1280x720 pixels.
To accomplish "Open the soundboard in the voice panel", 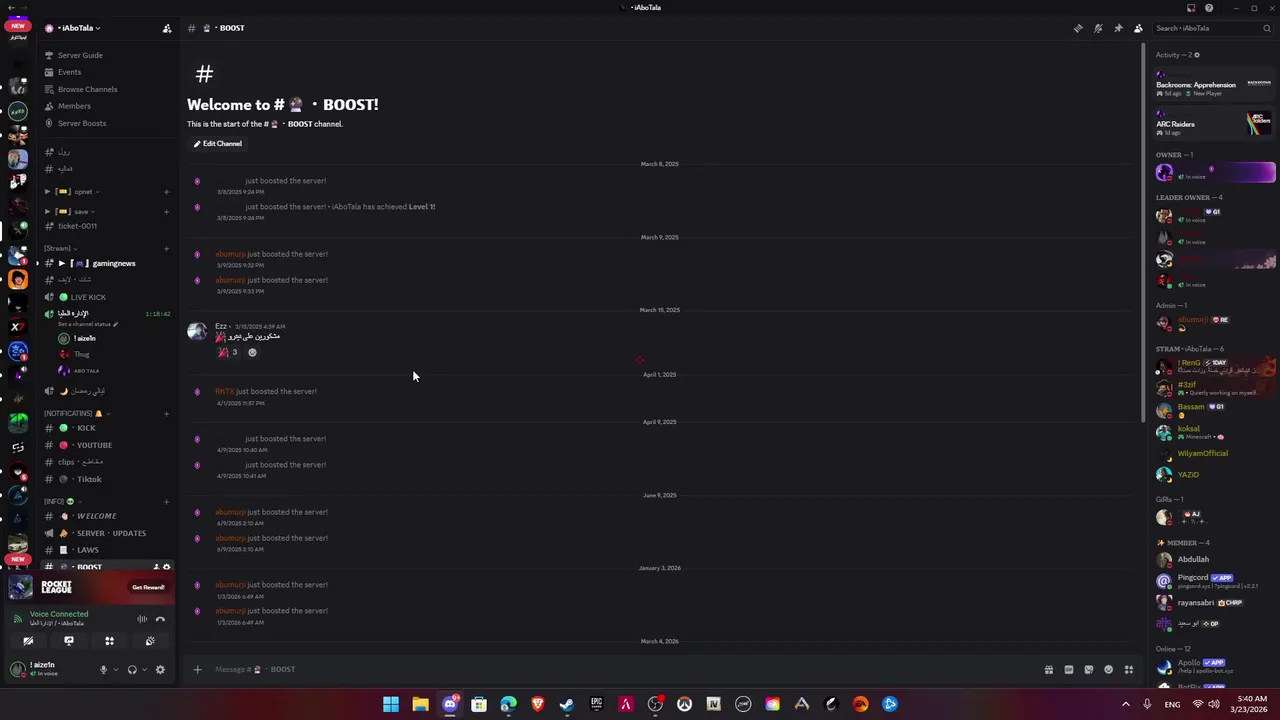I will [x=150, y=641].
